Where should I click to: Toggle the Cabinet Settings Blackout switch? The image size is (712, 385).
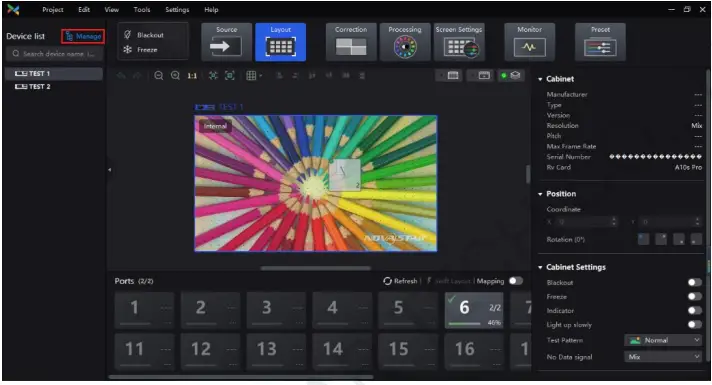tap(695, 282)
